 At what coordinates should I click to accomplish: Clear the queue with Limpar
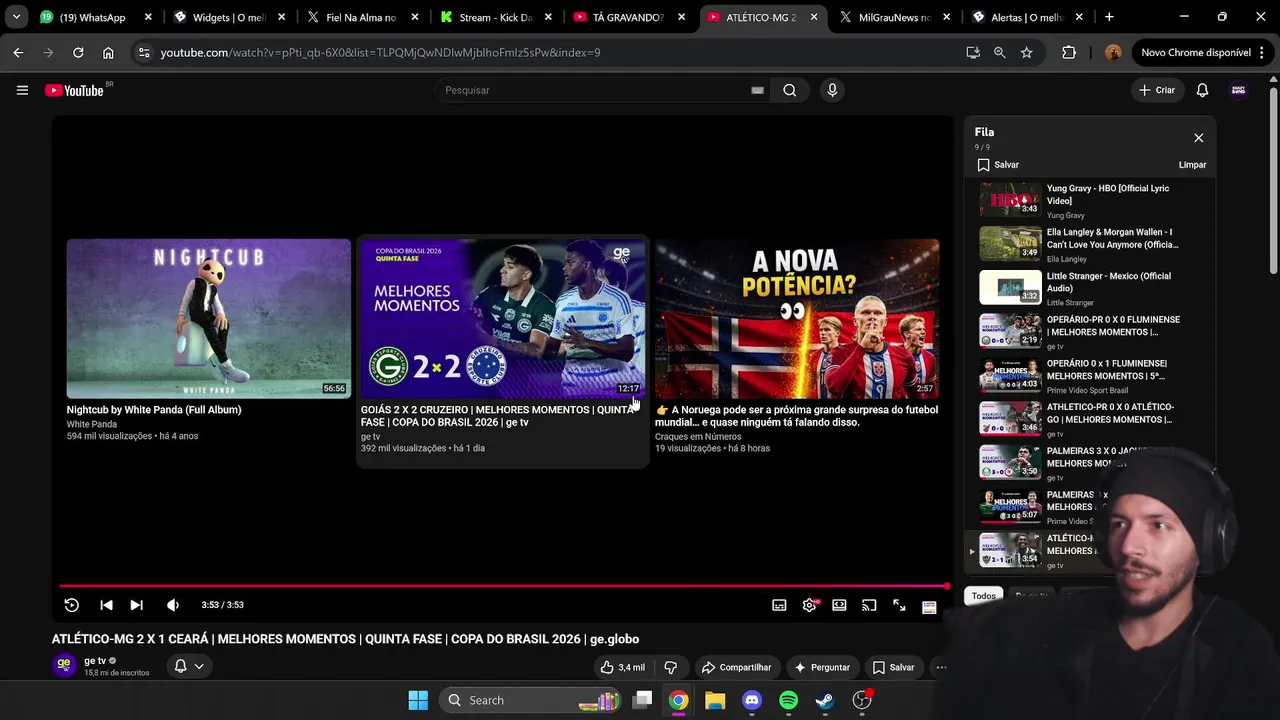point(1192,165)
